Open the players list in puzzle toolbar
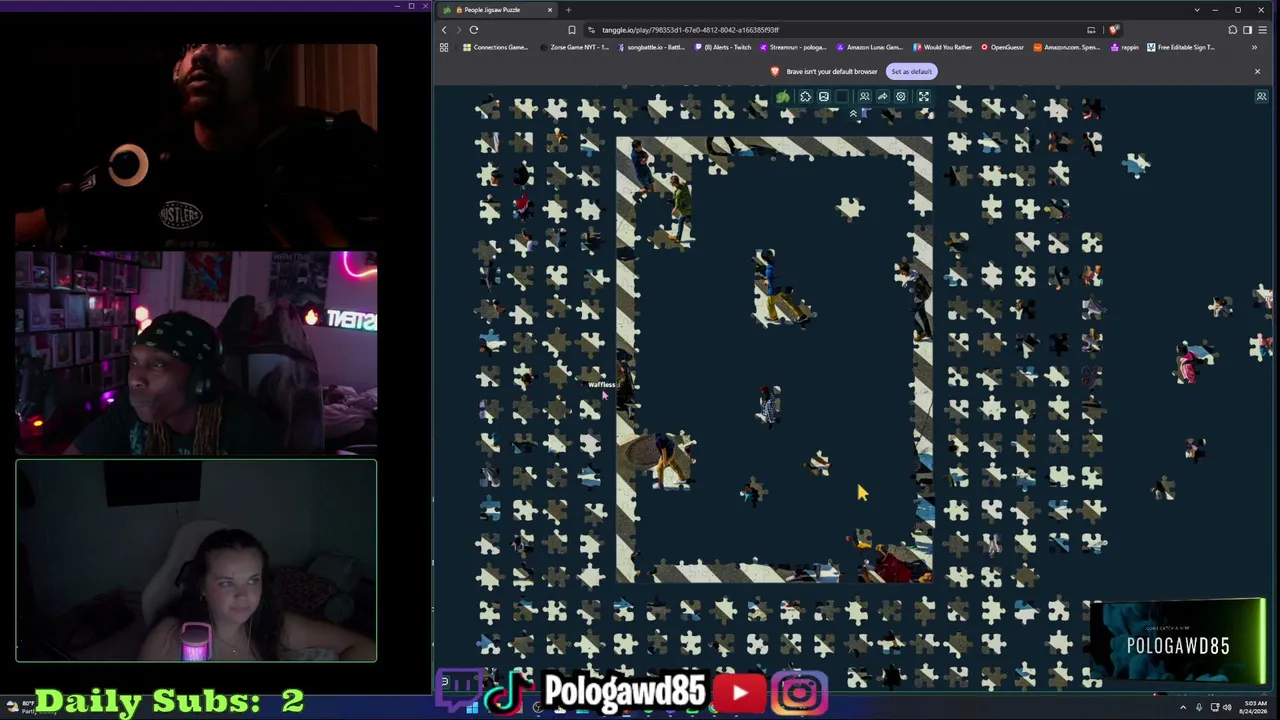The height and width of the screenshot is (720, 1280). 864,97
